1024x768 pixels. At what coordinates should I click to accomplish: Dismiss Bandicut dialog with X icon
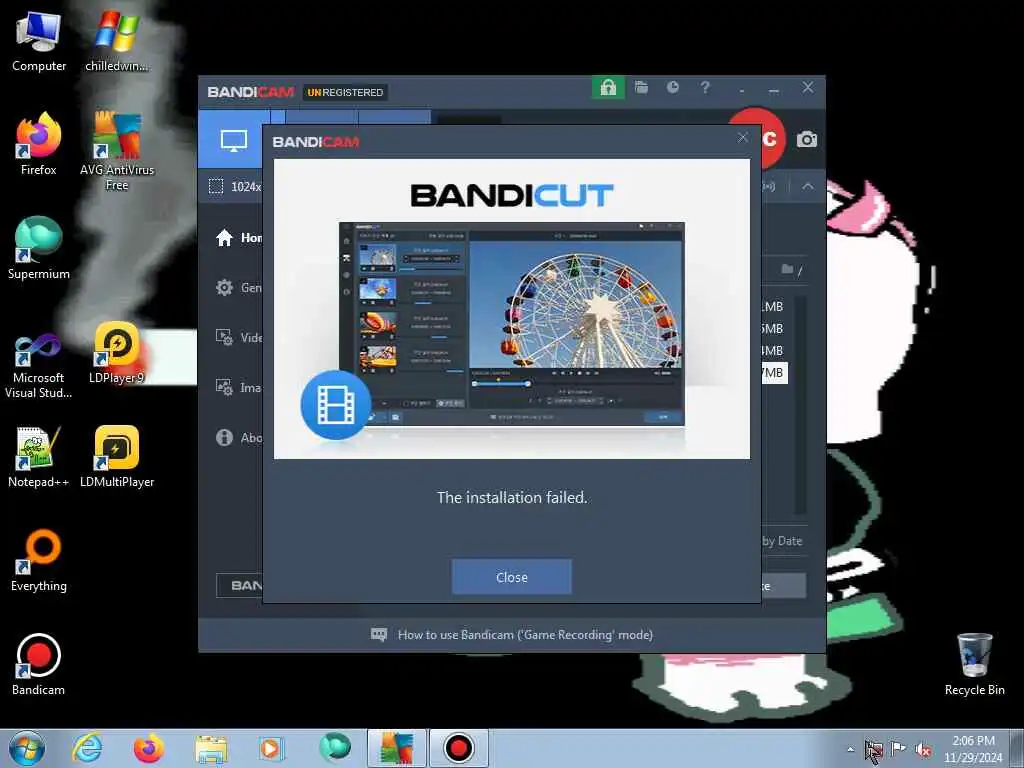743,138
